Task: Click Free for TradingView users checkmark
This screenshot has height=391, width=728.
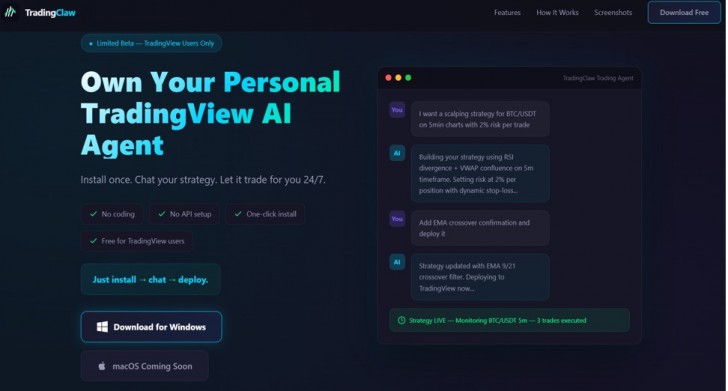Action: click(x=93, y=241)
